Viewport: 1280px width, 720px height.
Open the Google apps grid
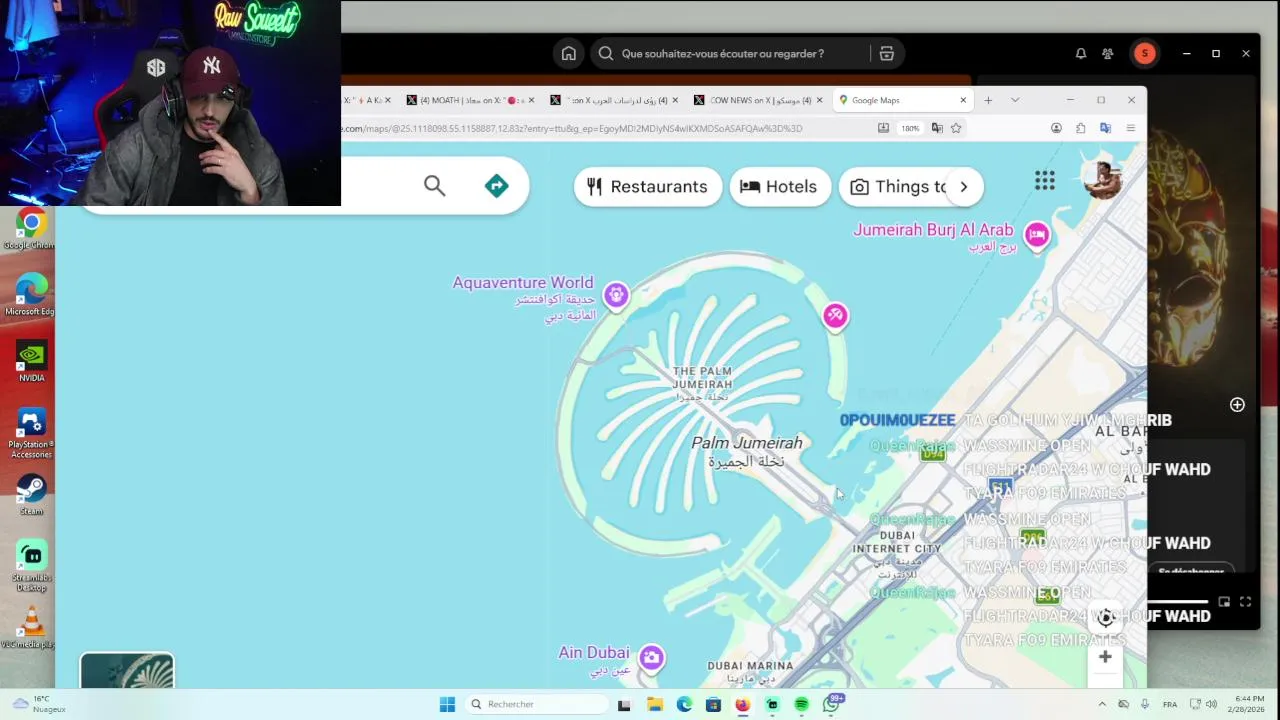(1045, 181)
